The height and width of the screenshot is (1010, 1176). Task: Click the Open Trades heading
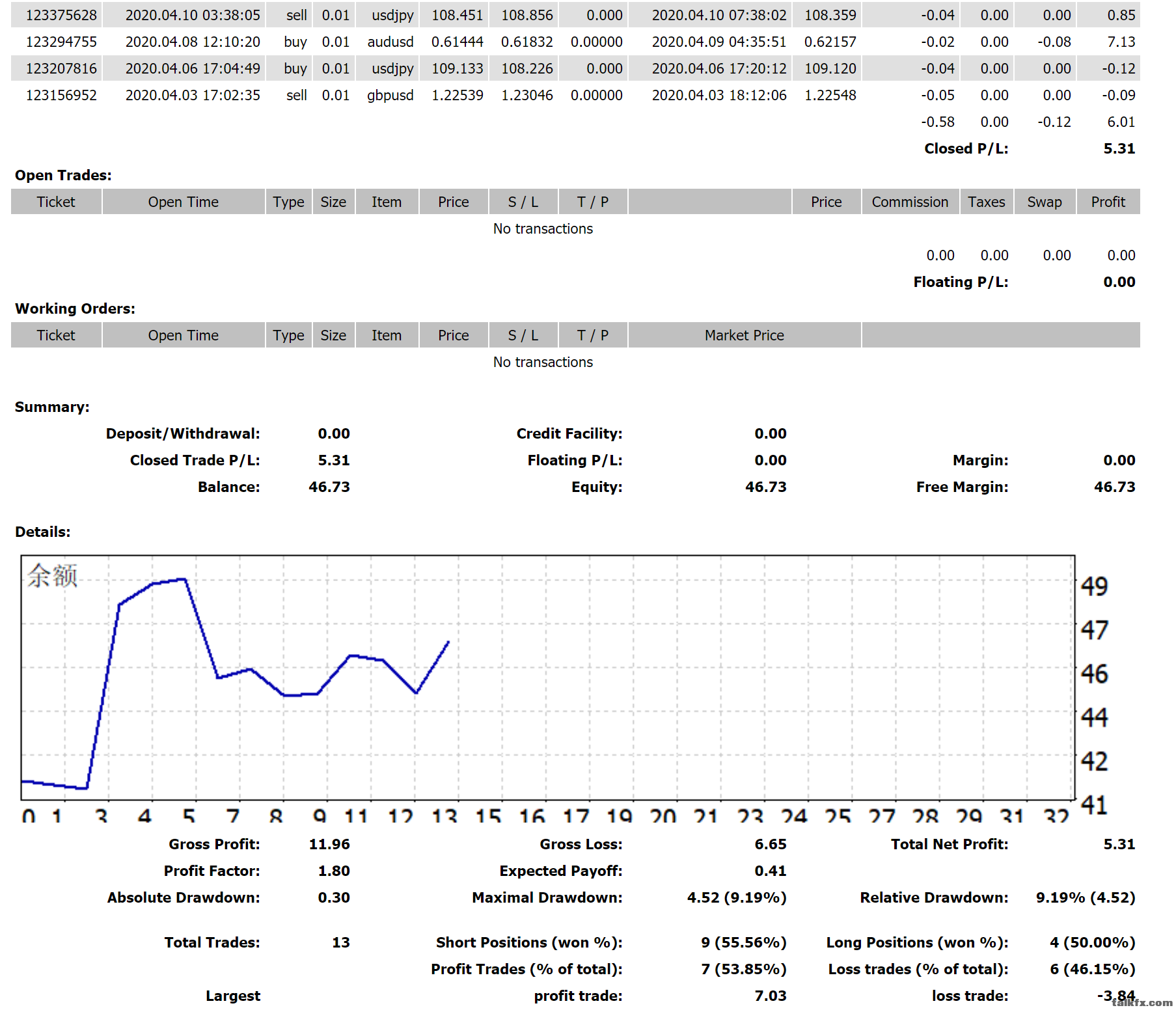[x=63, y=175]
